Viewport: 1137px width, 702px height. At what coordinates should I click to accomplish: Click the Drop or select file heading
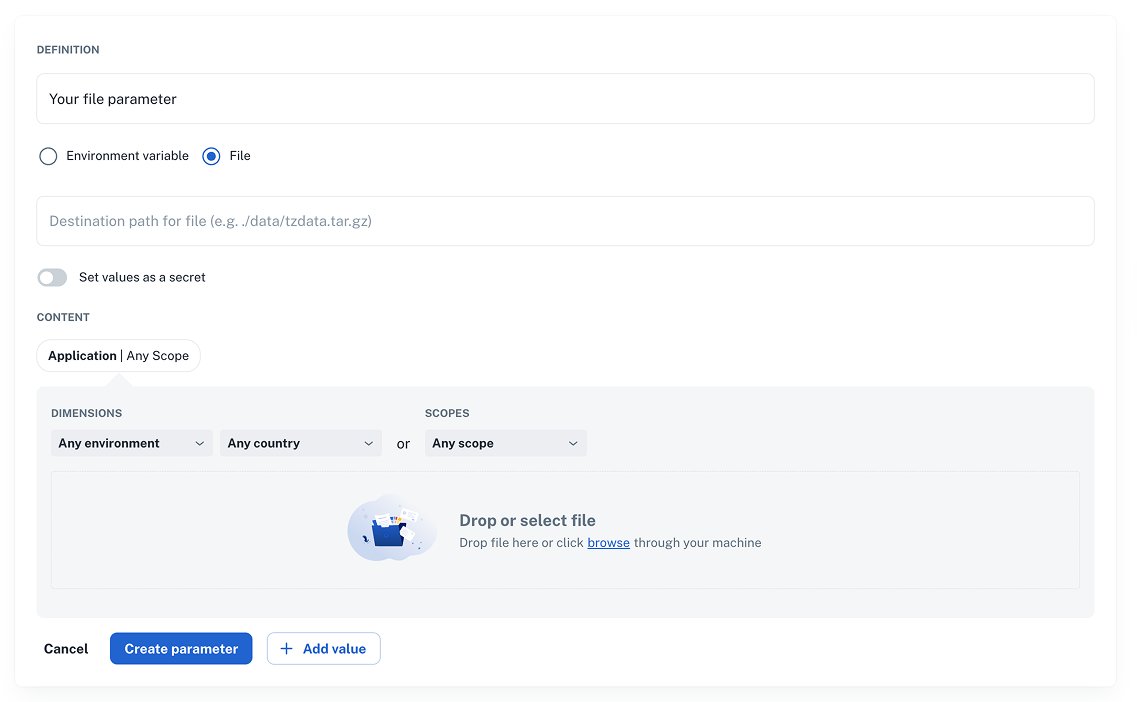[527, 521]
